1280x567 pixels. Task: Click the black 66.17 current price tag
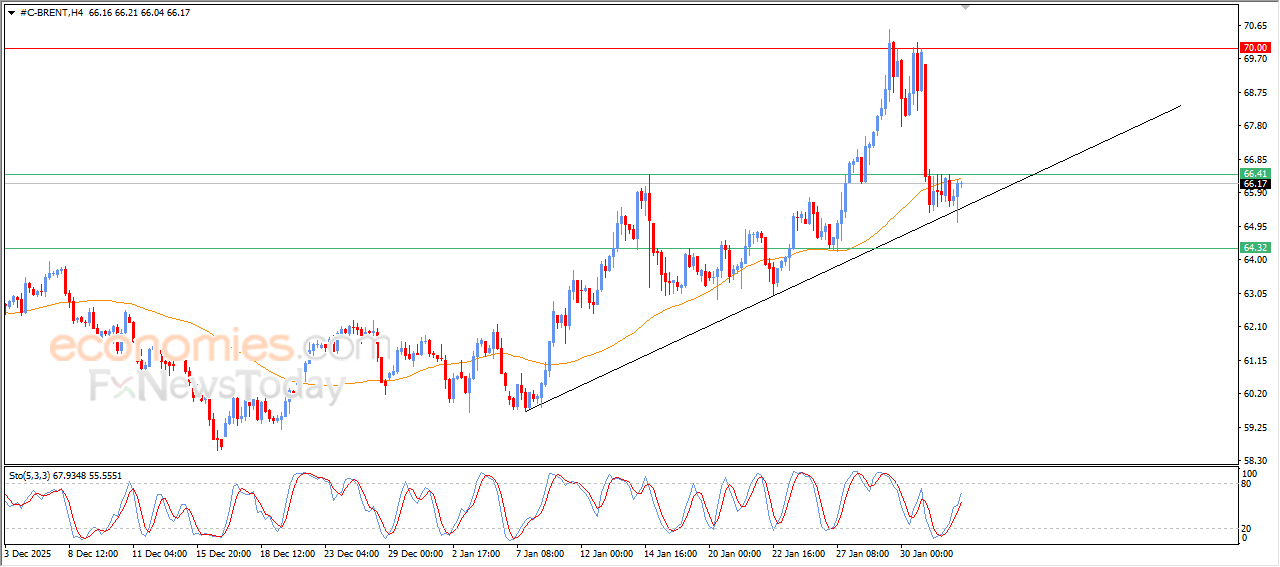coord(1254,184)
